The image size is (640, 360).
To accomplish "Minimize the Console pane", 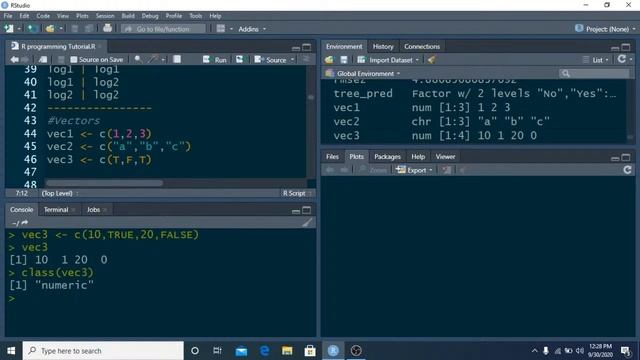I will coord(296,211).
